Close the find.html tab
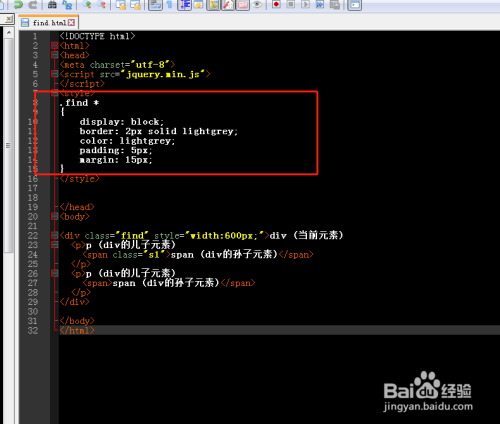 71,23
